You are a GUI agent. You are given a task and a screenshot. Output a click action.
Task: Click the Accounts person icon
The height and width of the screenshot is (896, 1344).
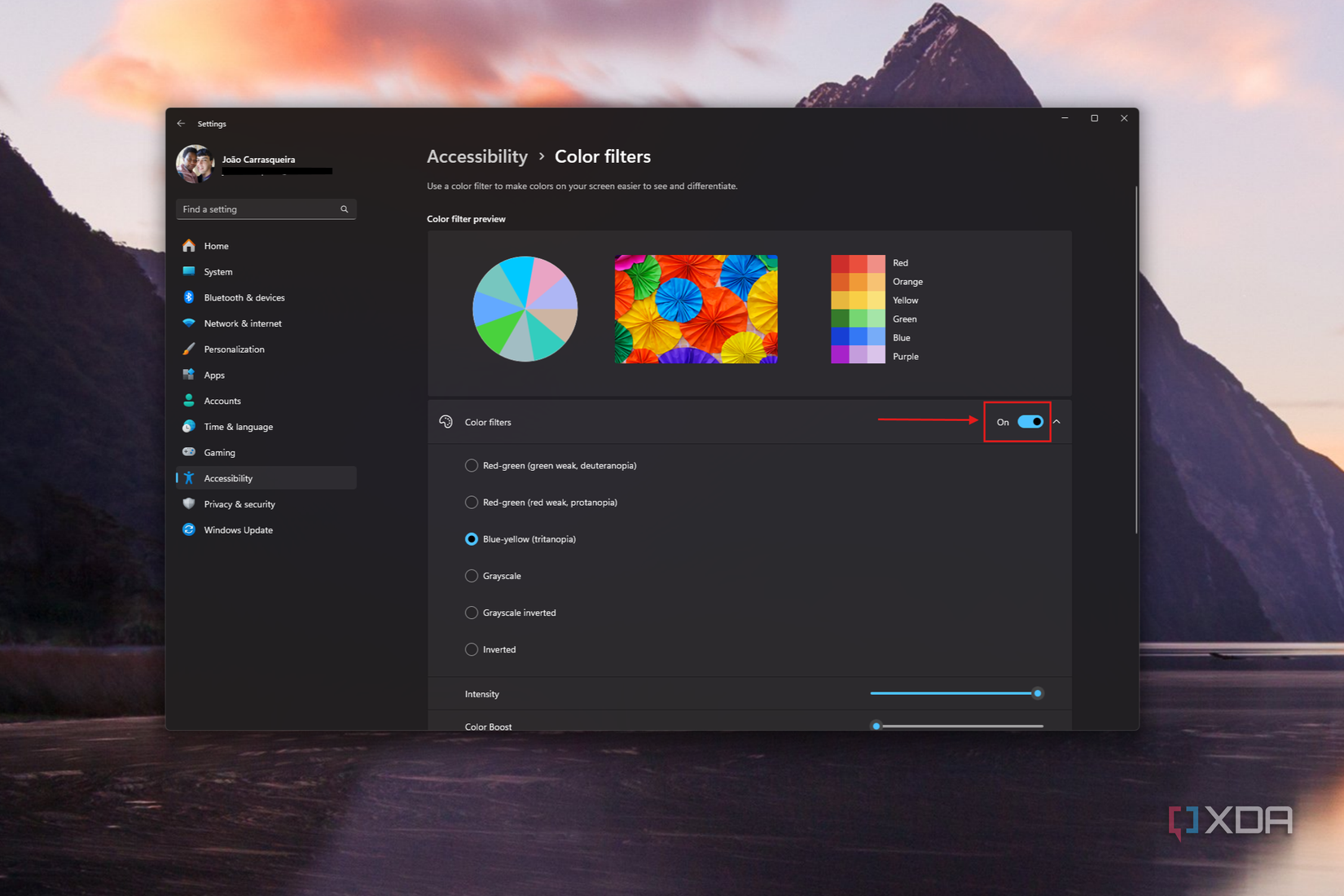point(189,401)
